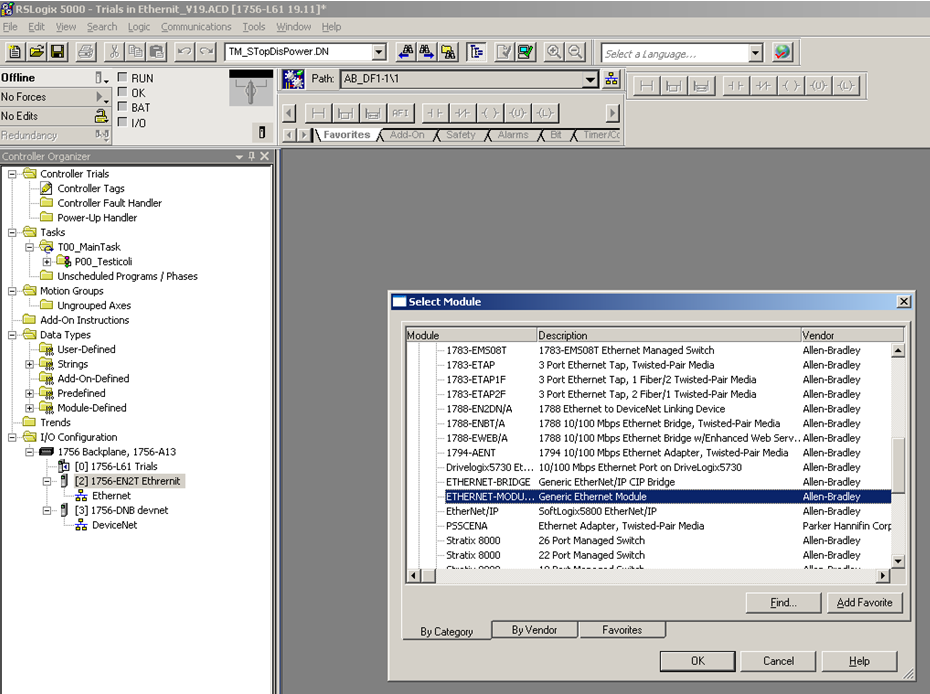Click the Paste clipboard icon
The image size is (930, 694).
click(x=157, y=52)
